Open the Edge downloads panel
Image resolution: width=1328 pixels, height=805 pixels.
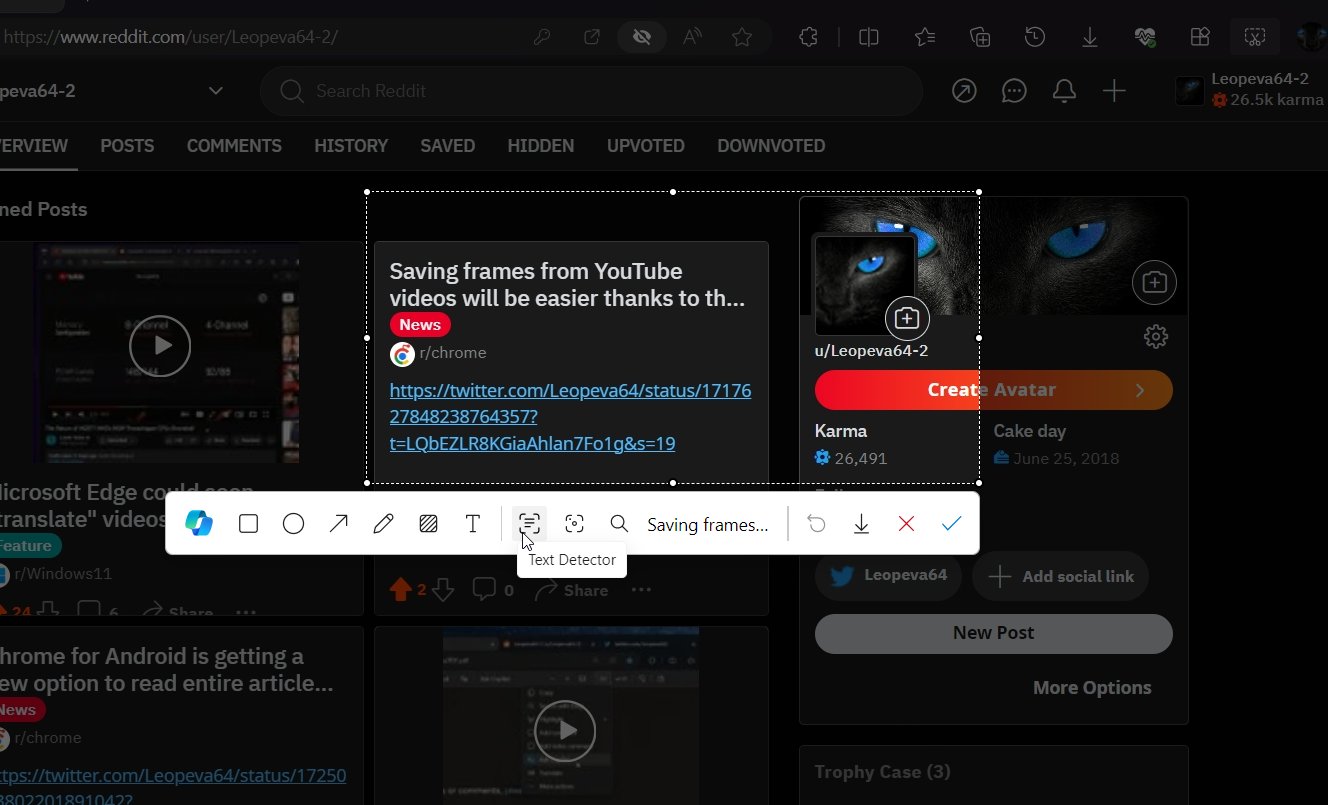1090,37
